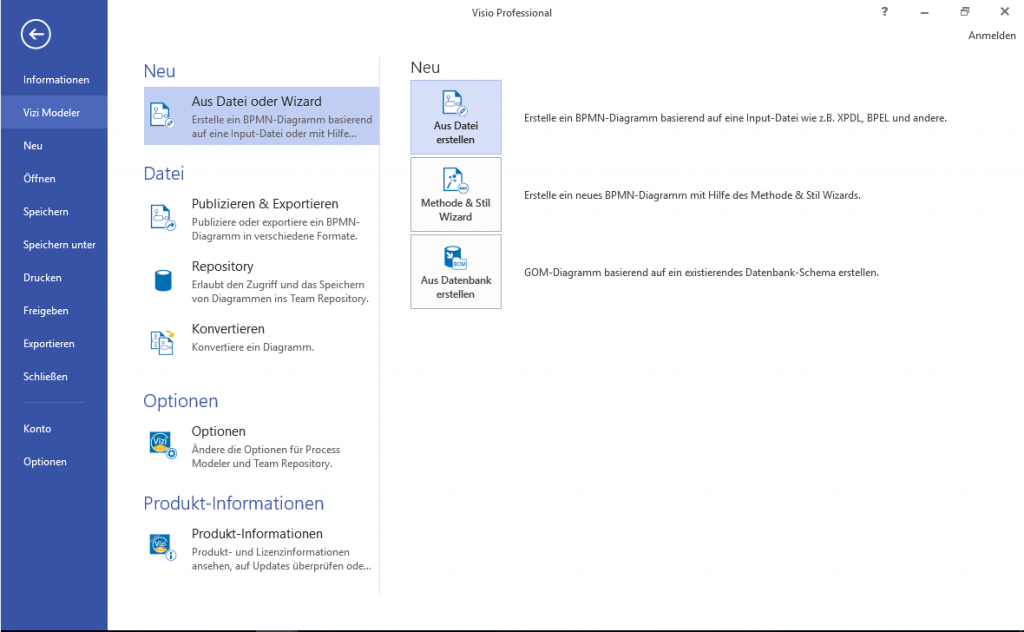
Task: Open Neu in the blue sidebar
Action: coord(33,146)
